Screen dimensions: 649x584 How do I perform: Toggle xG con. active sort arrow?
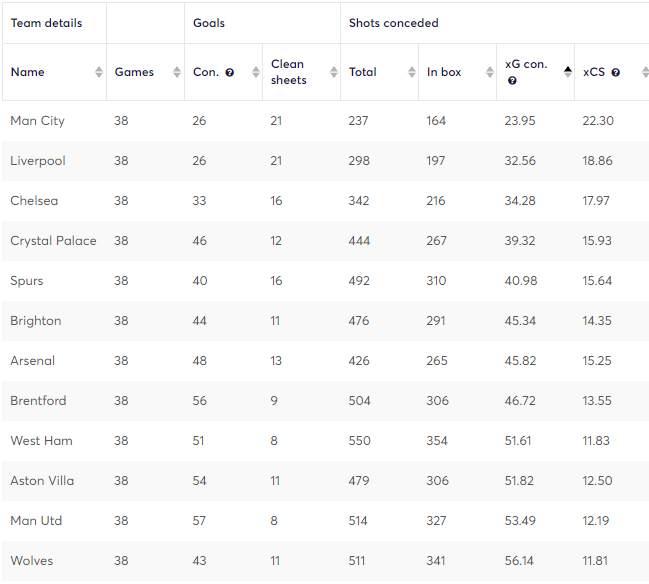pyautogui.click(x=568, y=72)
